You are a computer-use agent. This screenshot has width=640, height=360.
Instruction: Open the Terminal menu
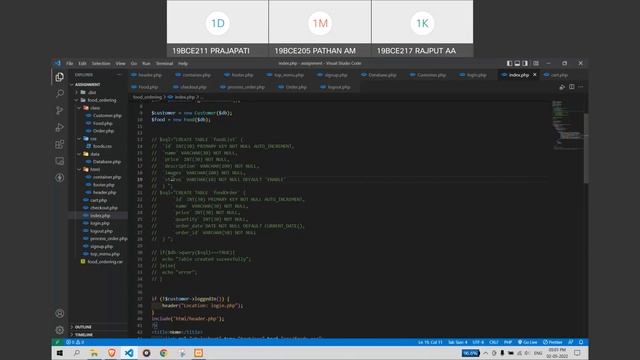click(164, 64)
